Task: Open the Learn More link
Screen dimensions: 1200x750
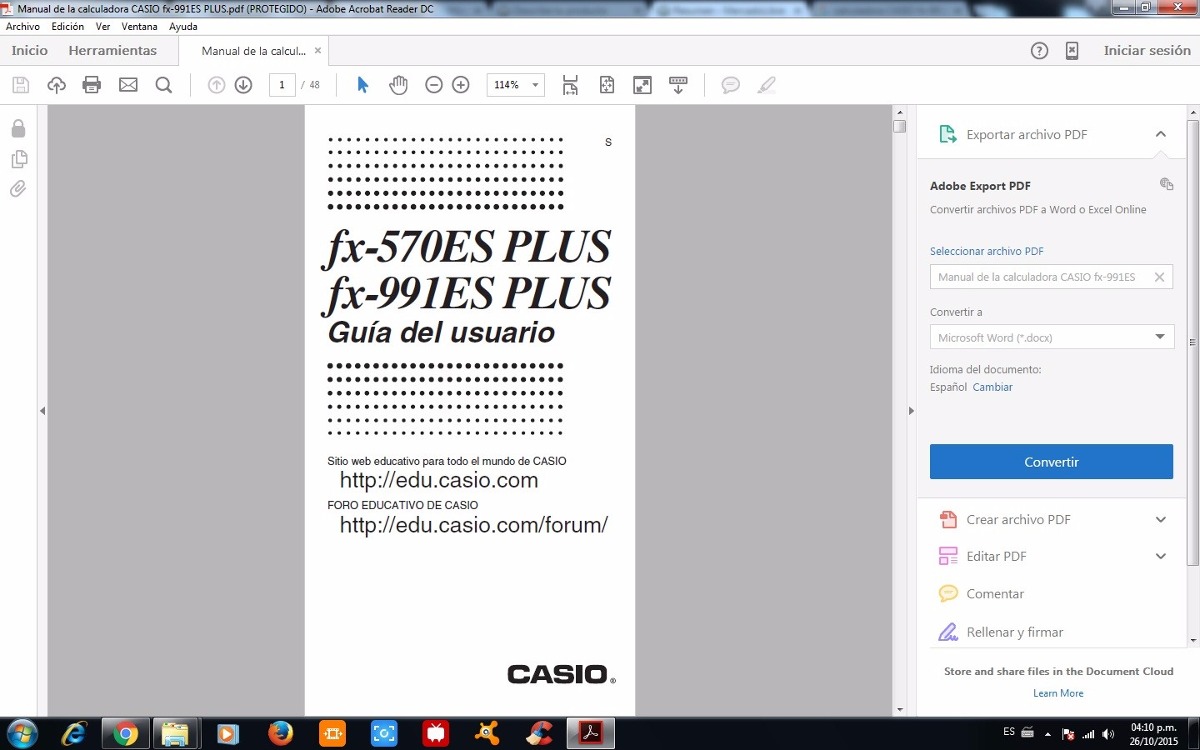Action: point(1058,693)
